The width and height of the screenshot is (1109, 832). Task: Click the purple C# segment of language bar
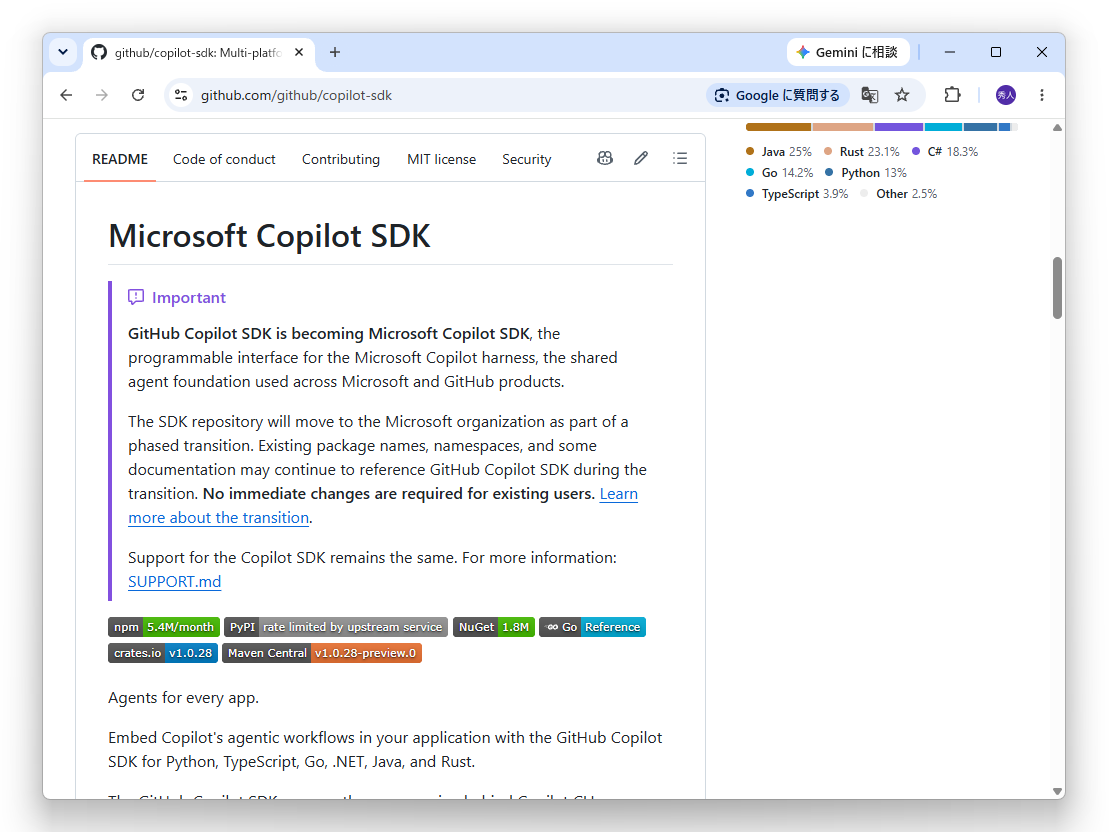point(898,127)
